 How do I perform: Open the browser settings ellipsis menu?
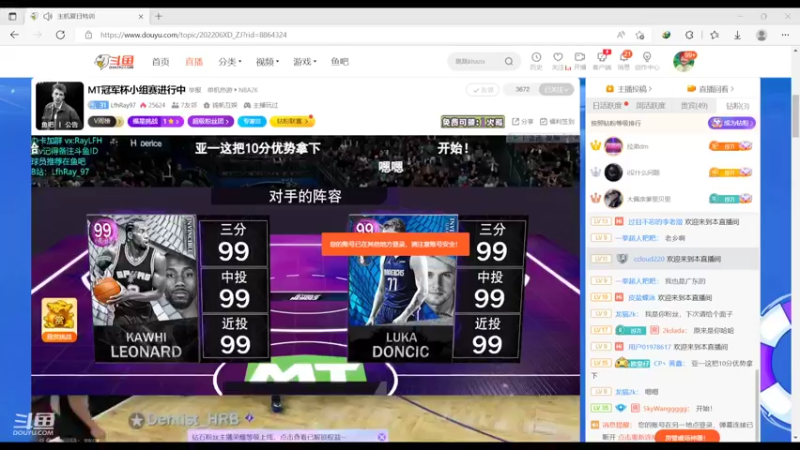coord(785,35)
